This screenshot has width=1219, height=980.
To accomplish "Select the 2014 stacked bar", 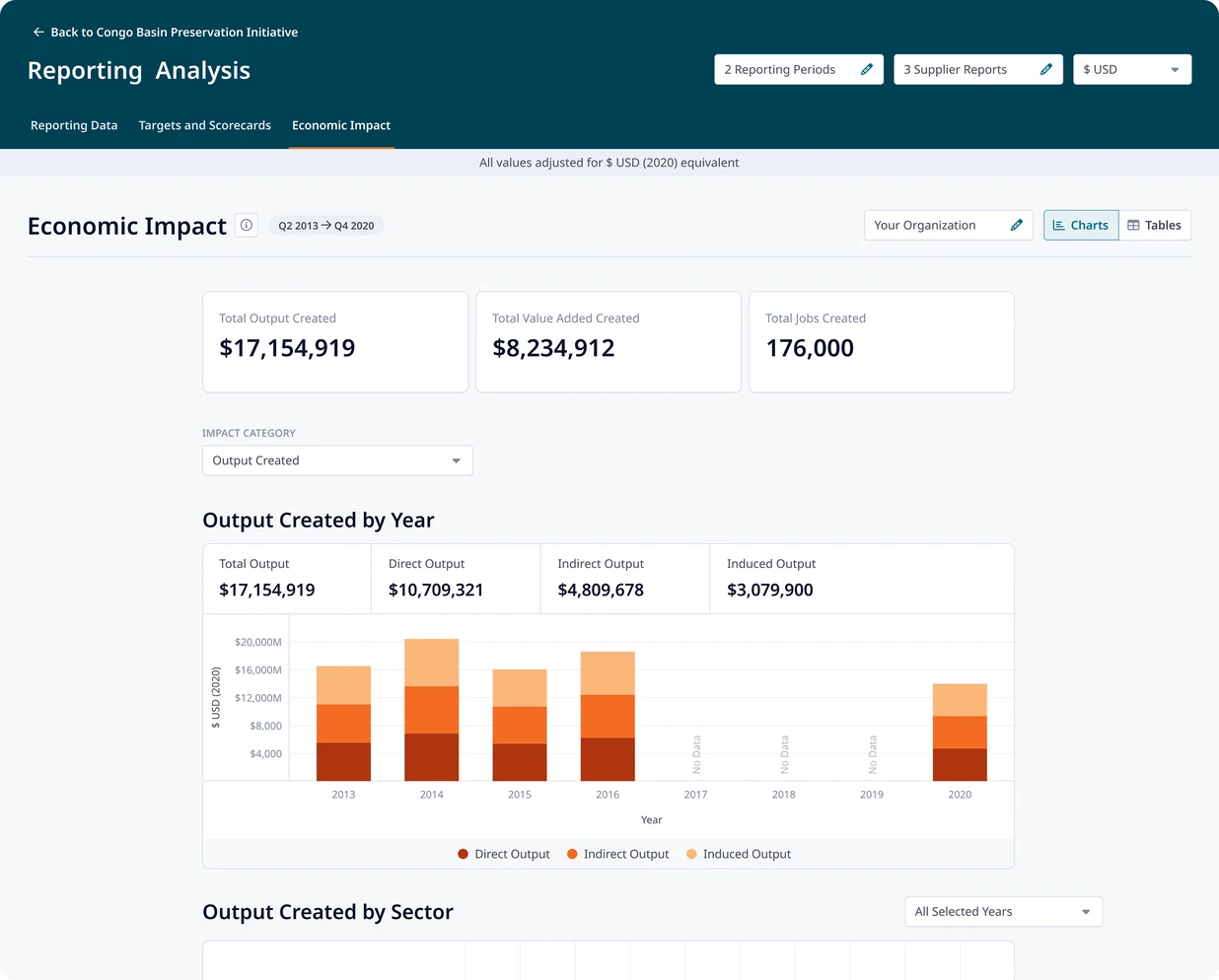I will [x=432, y=710].
